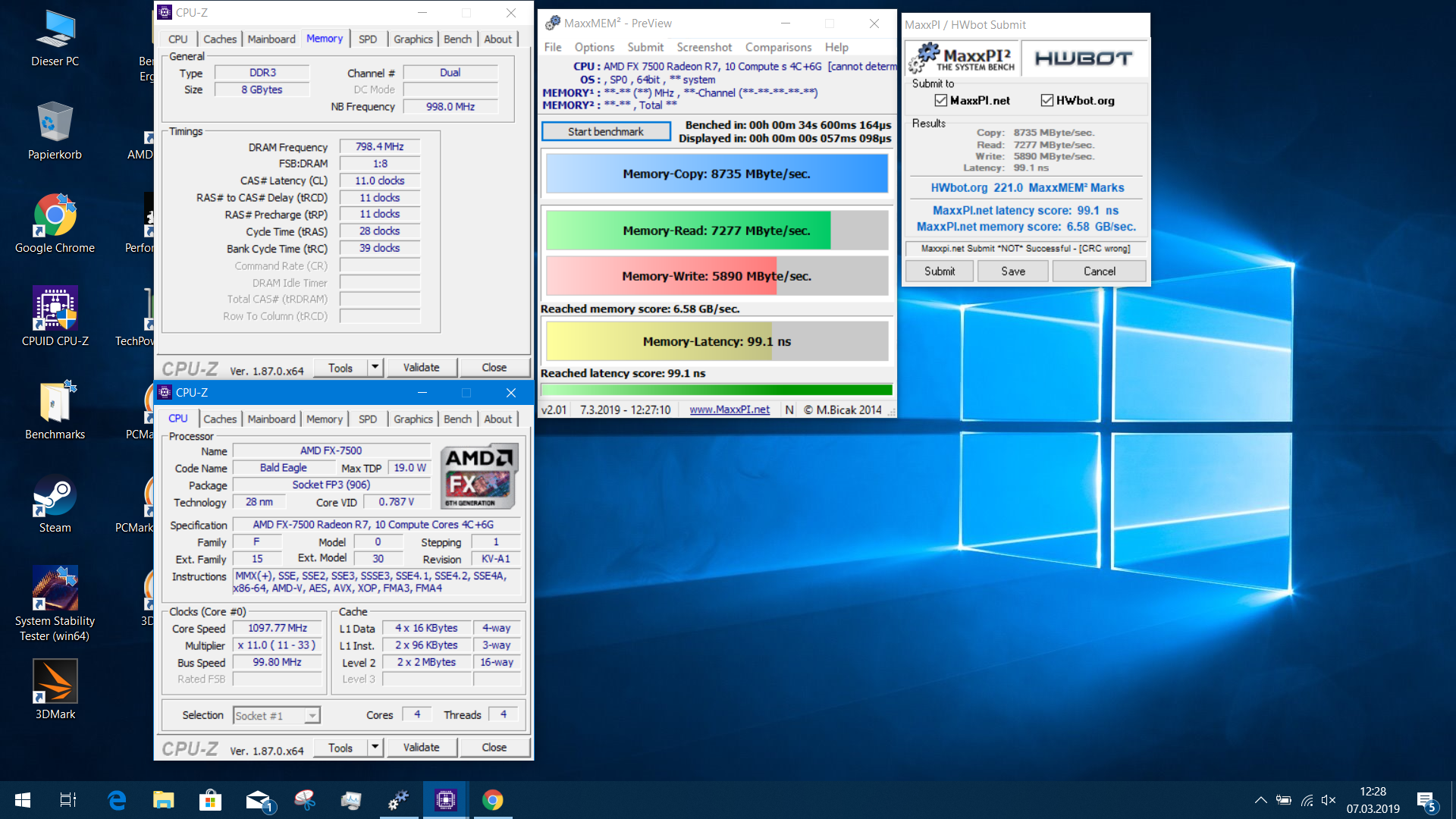1456x819 pixels.
Task: Click the Memory-Latency result bar
Action: (x=717, y=341)
